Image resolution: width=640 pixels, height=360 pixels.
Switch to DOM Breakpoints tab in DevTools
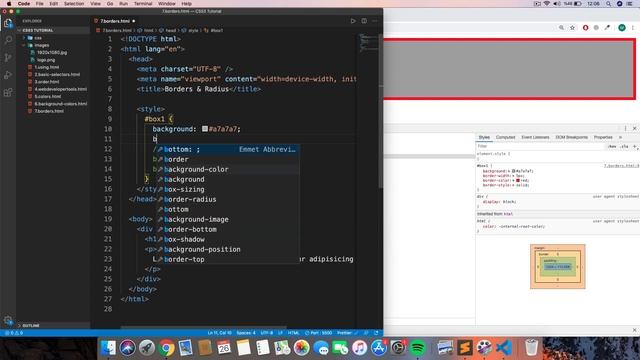click(x=571, y=137)
